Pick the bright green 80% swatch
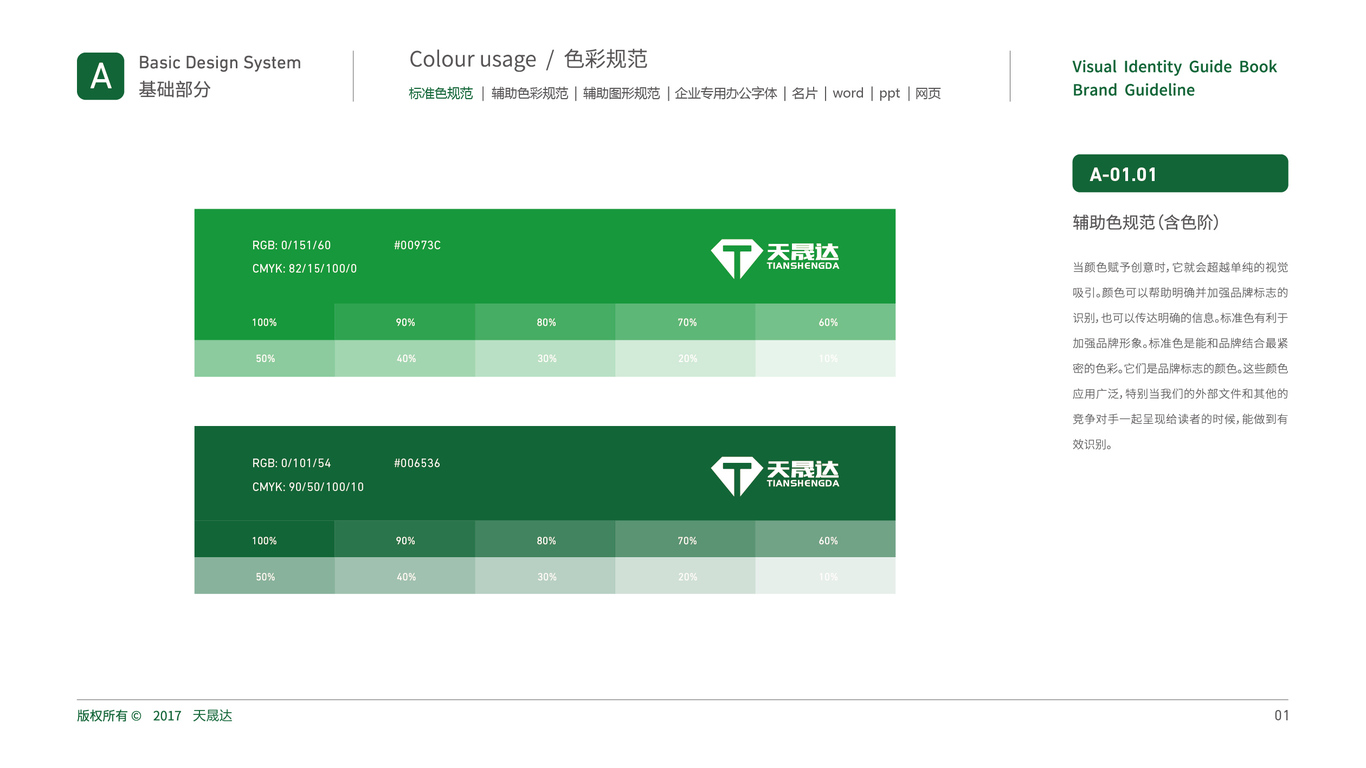This screenshot has height=768, width=1366. [x=545, y=322]
